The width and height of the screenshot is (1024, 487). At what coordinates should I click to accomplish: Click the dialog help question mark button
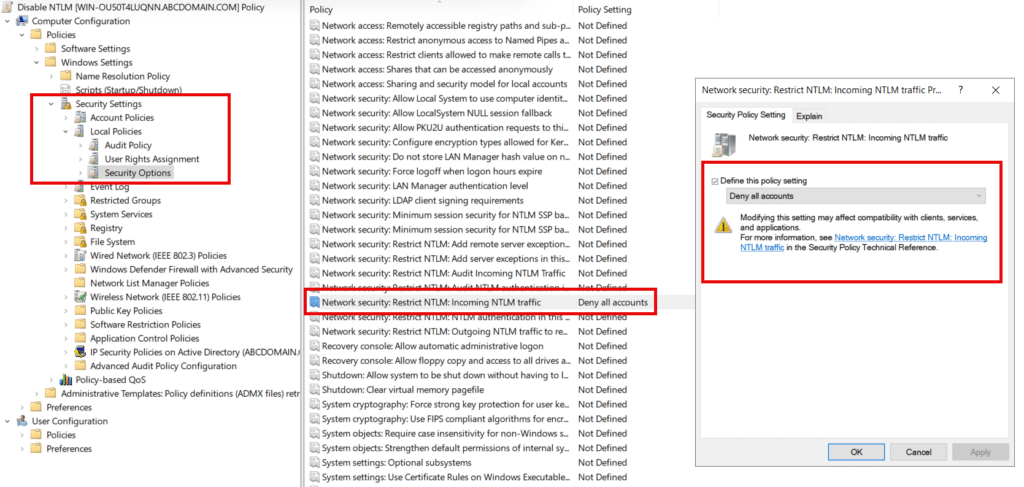[x=960, y=90]
